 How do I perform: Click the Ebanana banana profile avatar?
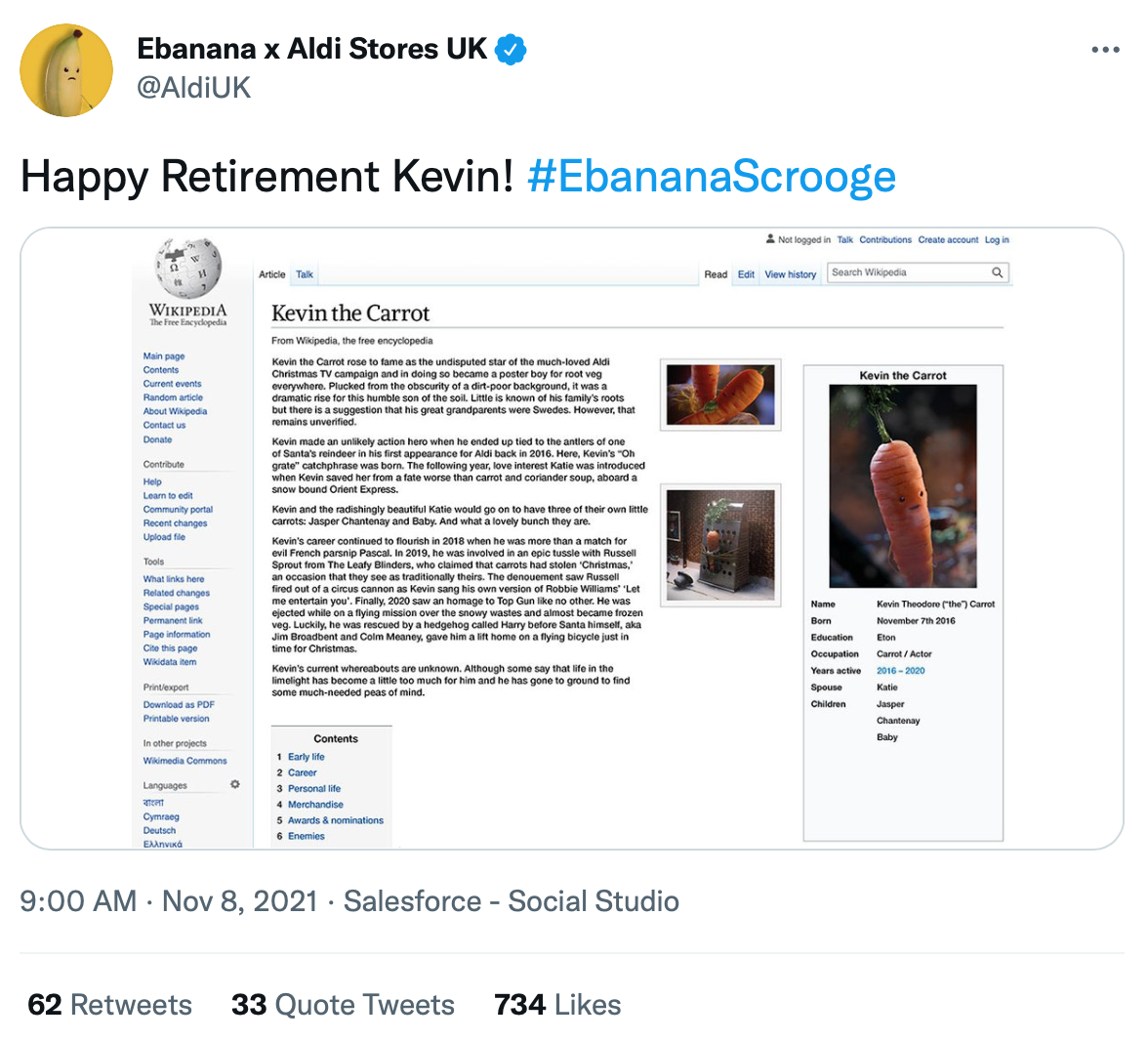(x=66, y=70)
